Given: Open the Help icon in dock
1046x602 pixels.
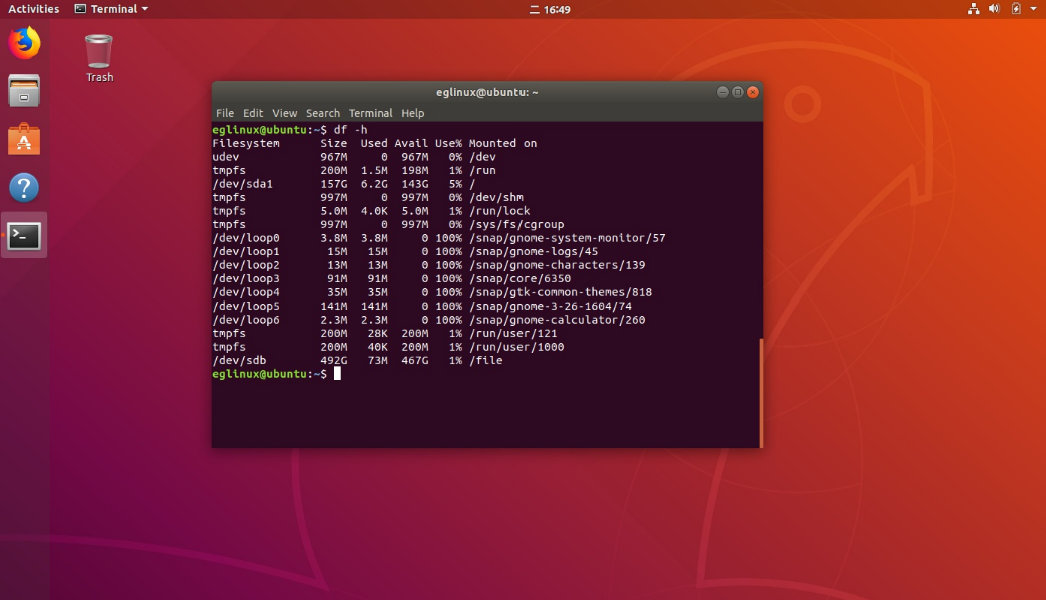Looking at the screenshot, I should click(24, 187).
